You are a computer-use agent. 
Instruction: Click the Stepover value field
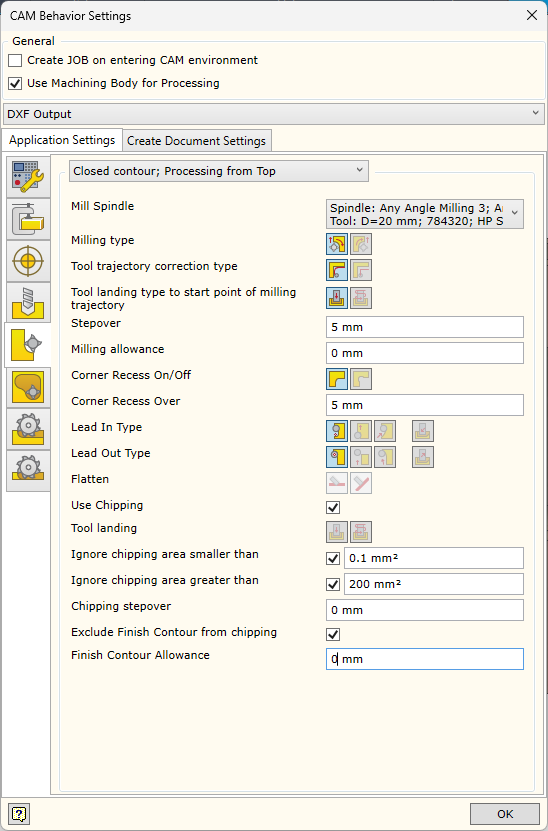425,327
